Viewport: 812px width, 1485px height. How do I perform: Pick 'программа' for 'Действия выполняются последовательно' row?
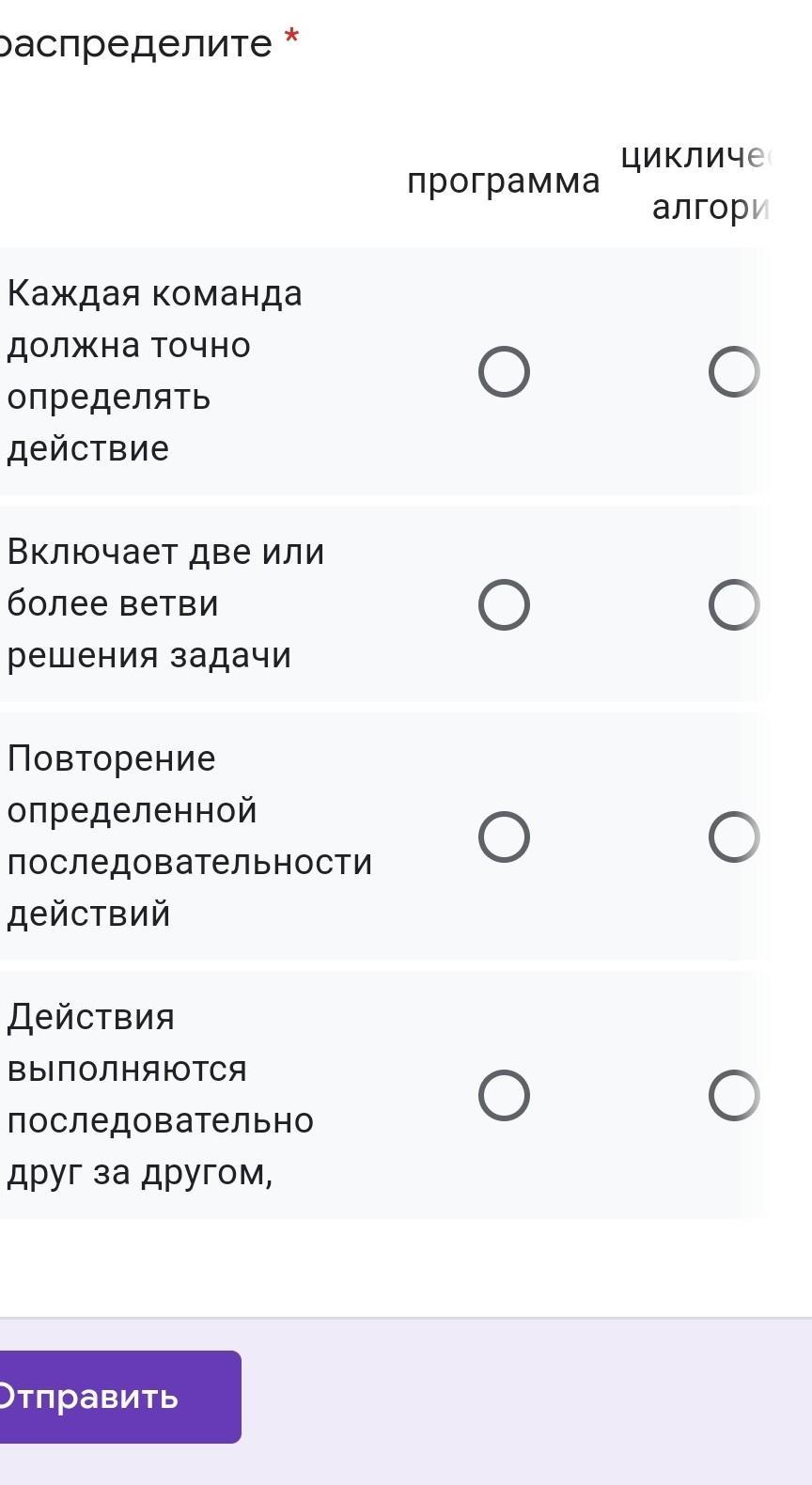click(x=504, y=1095)
